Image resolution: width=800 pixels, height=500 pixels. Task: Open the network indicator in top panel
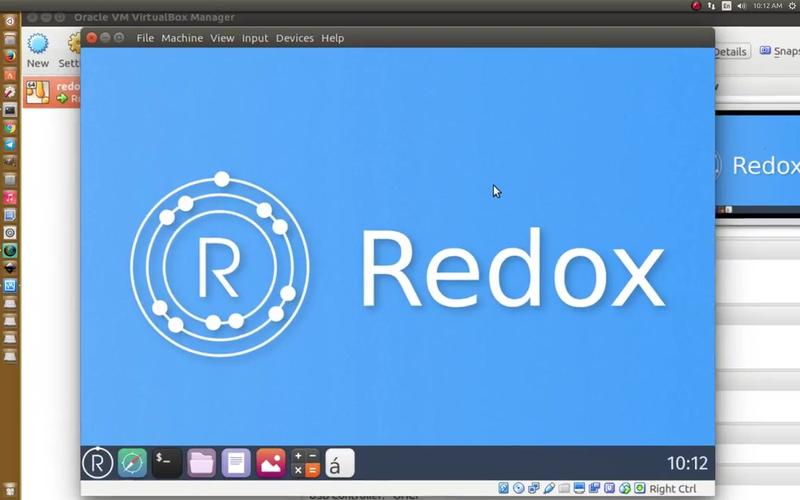coord(711,6)
